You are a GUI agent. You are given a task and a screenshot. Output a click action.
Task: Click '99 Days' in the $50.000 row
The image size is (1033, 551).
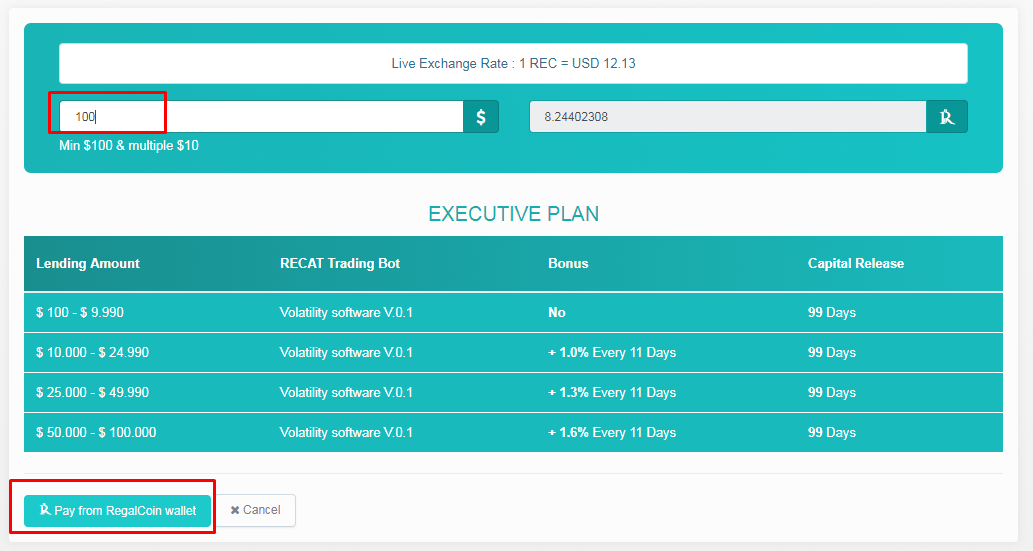(x=831, y=433)
